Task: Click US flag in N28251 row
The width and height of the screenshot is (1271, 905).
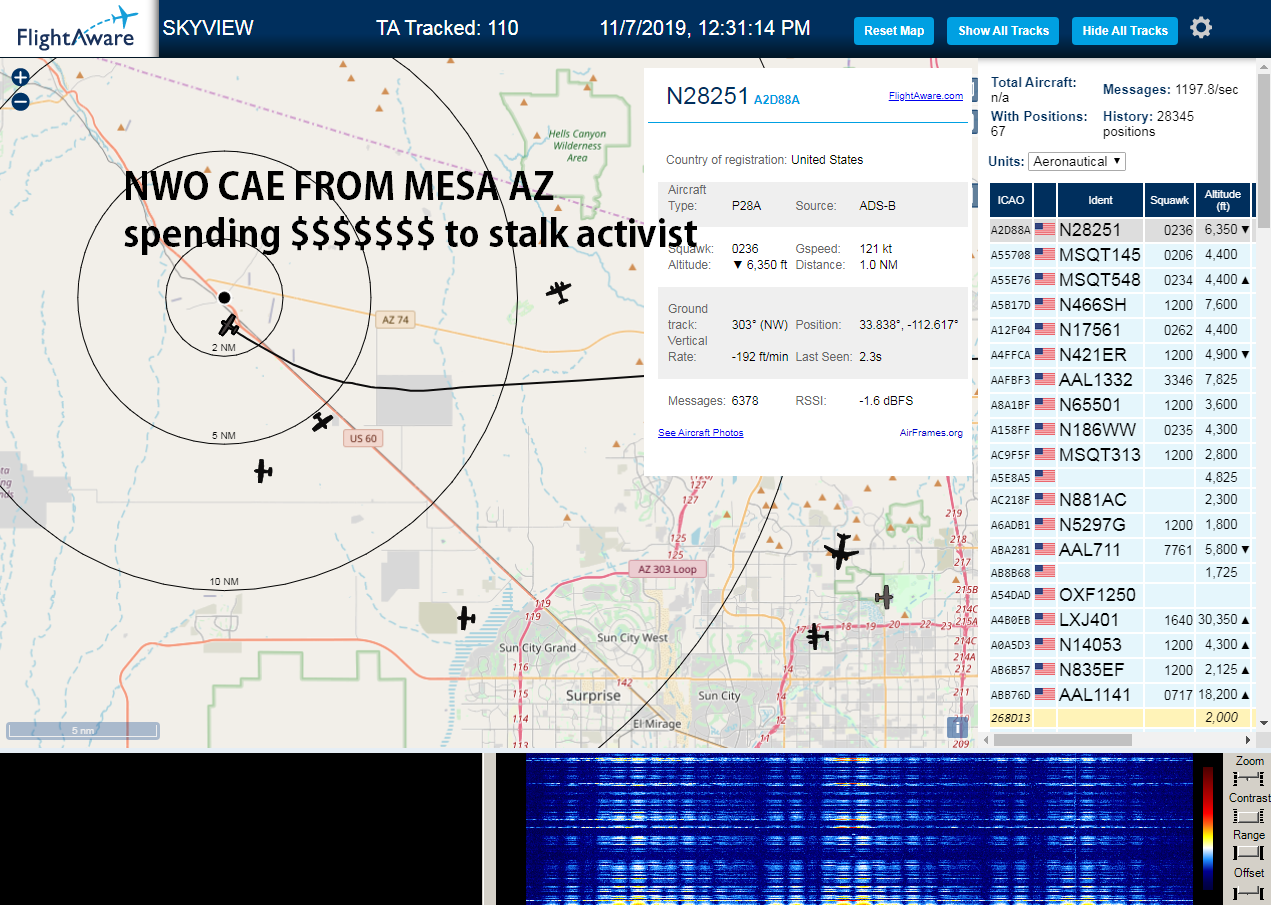Action: tap(1045, 230)
